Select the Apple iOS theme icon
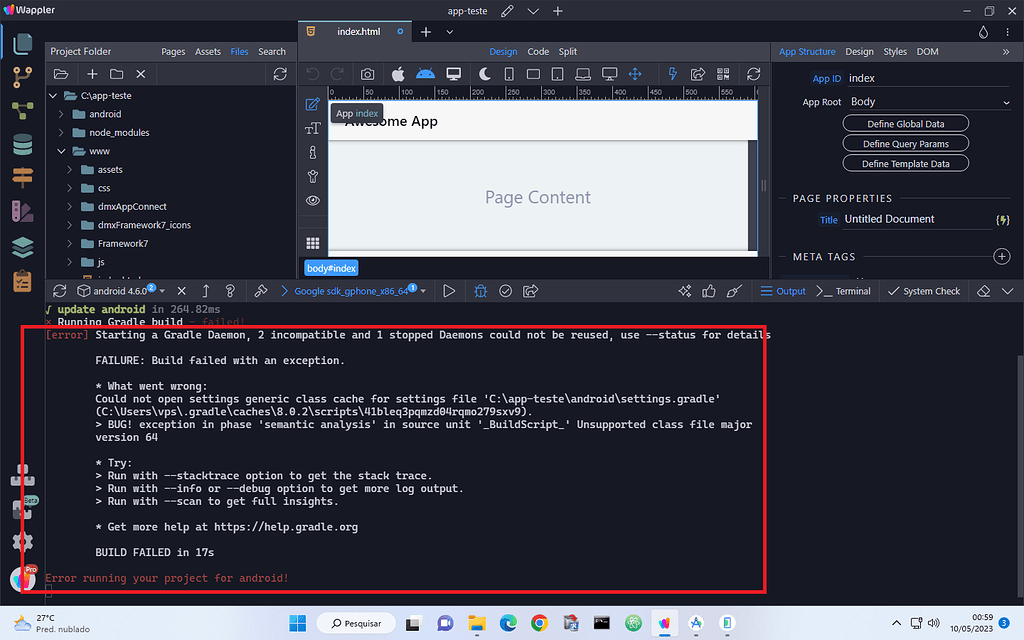Image resolution: width=1024 pixels, height=640 pixels. [x=398, y=74]
